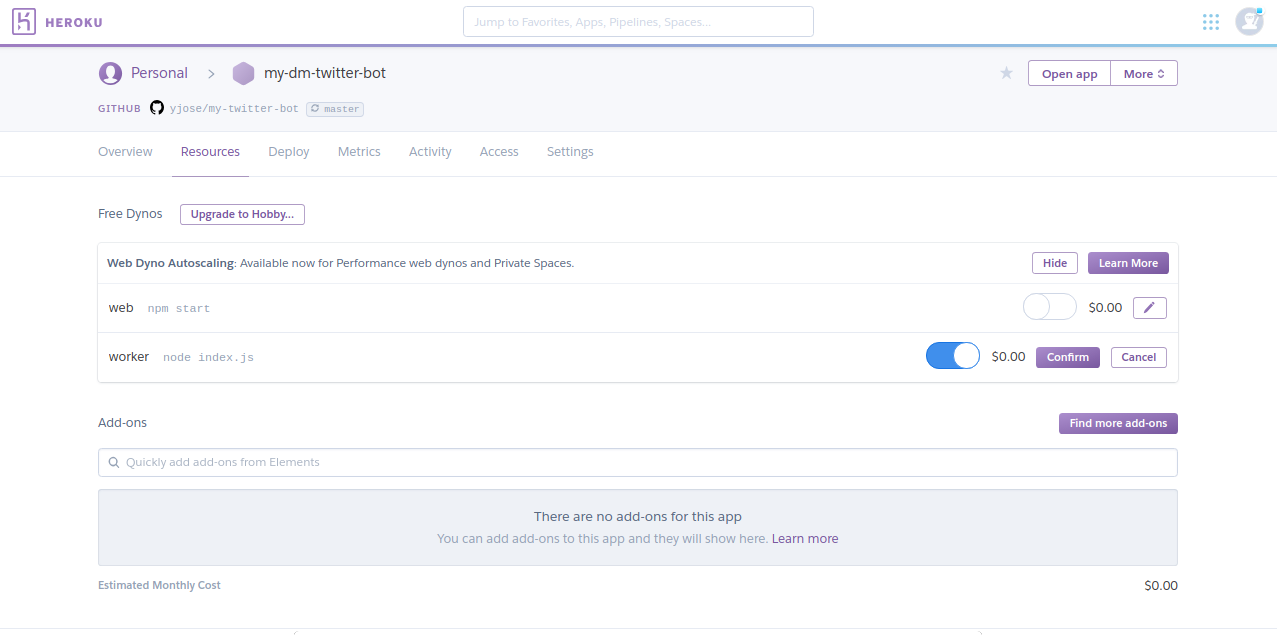Open the user avatar account menu

pyautogui.click(x=1249, y=21)
